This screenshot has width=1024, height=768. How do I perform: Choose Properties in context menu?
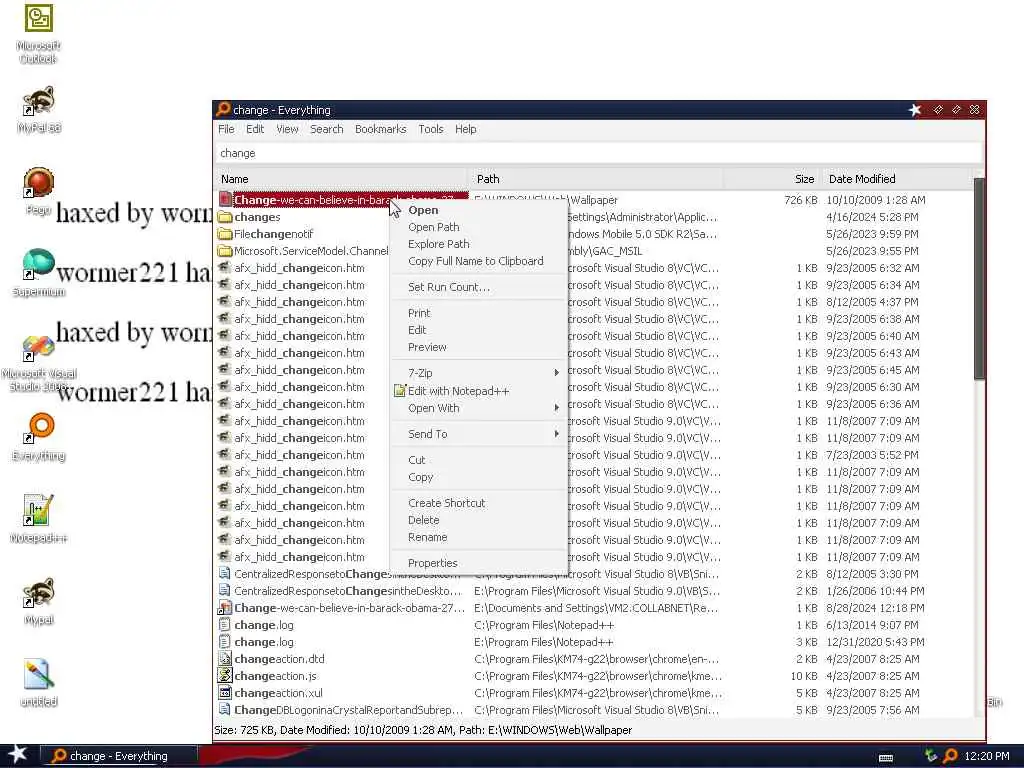click(478, 563)
